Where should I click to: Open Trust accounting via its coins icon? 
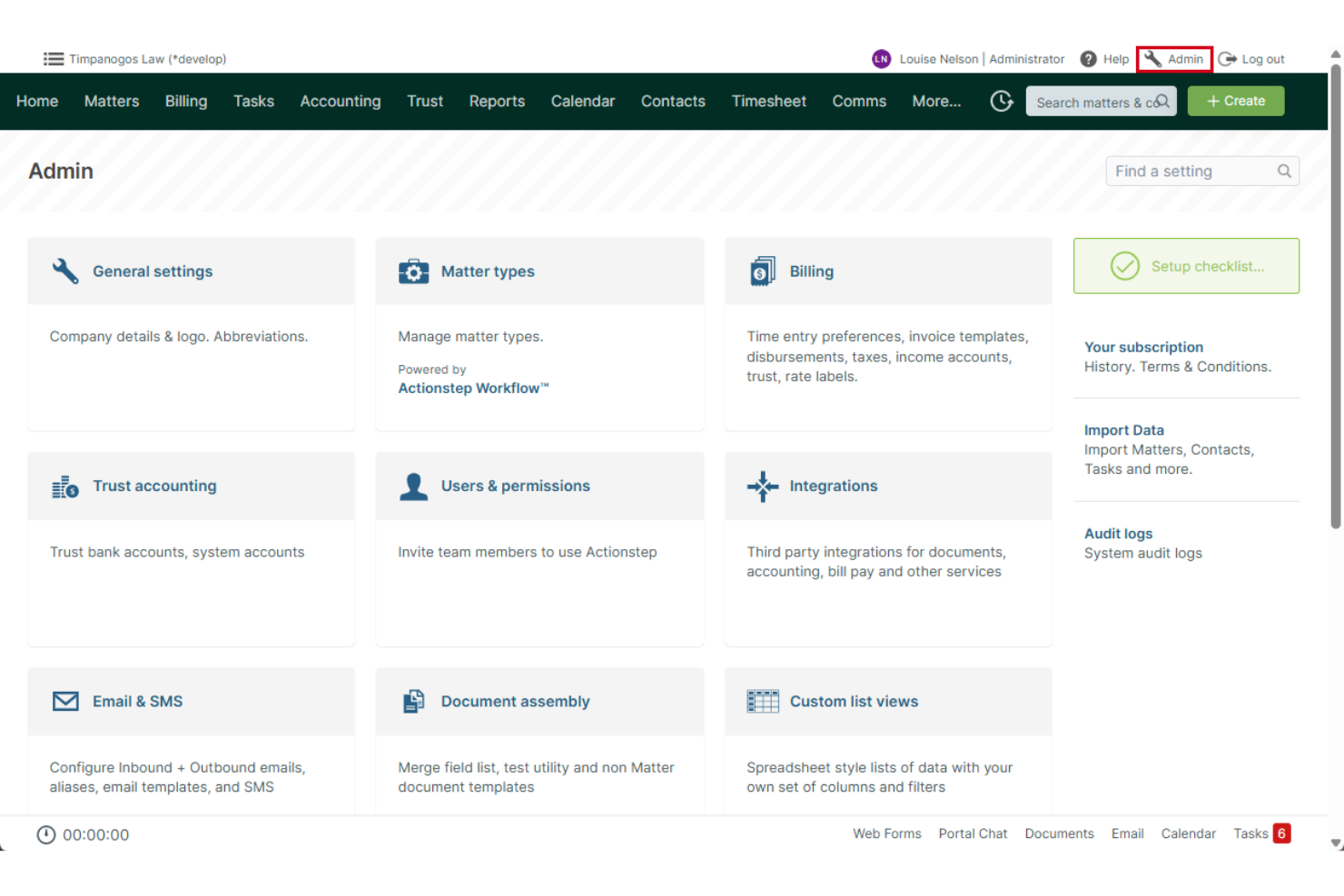[x=64, y=486]
